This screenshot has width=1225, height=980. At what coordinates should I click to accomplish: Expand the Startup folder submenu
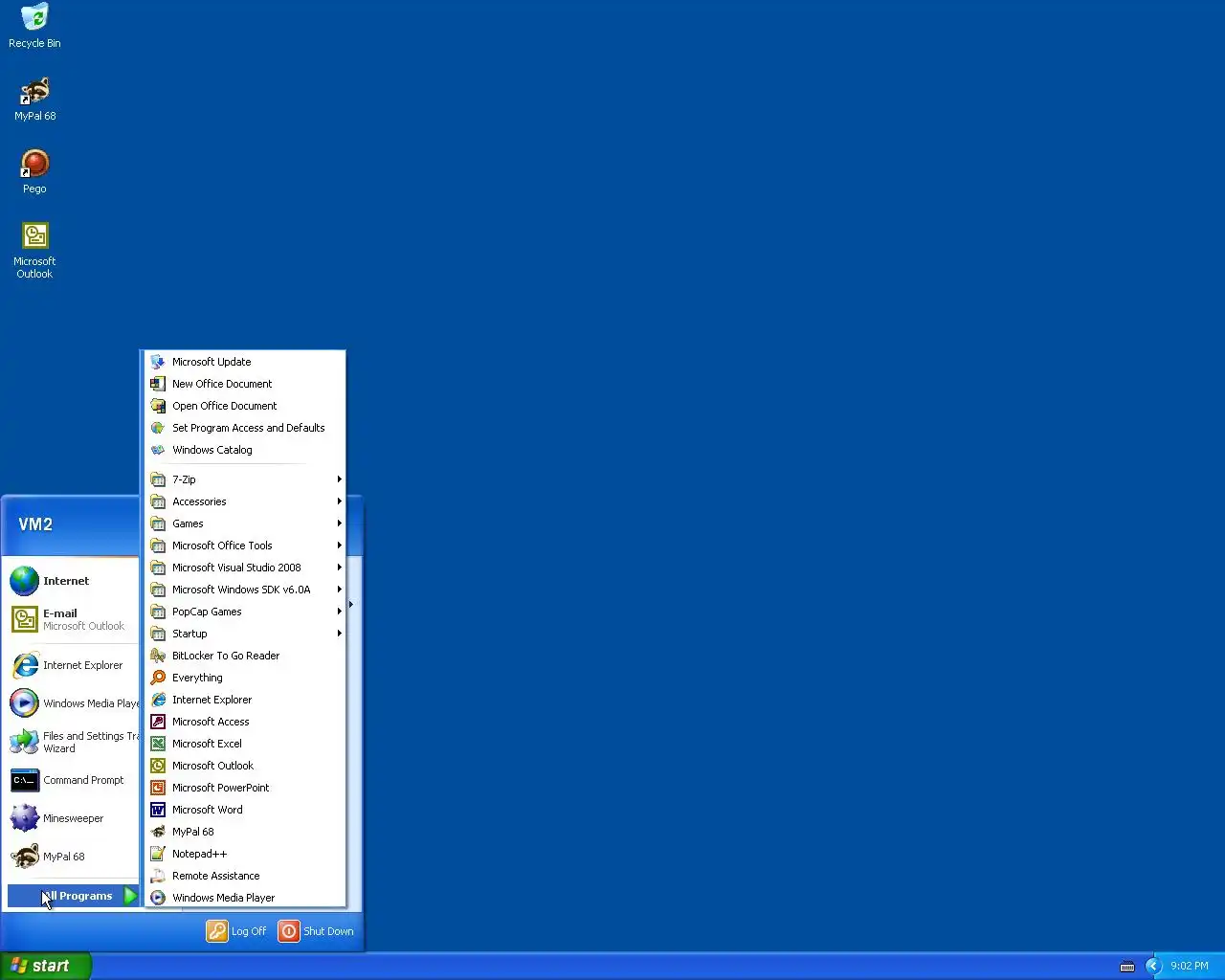(x=245, y=634)
